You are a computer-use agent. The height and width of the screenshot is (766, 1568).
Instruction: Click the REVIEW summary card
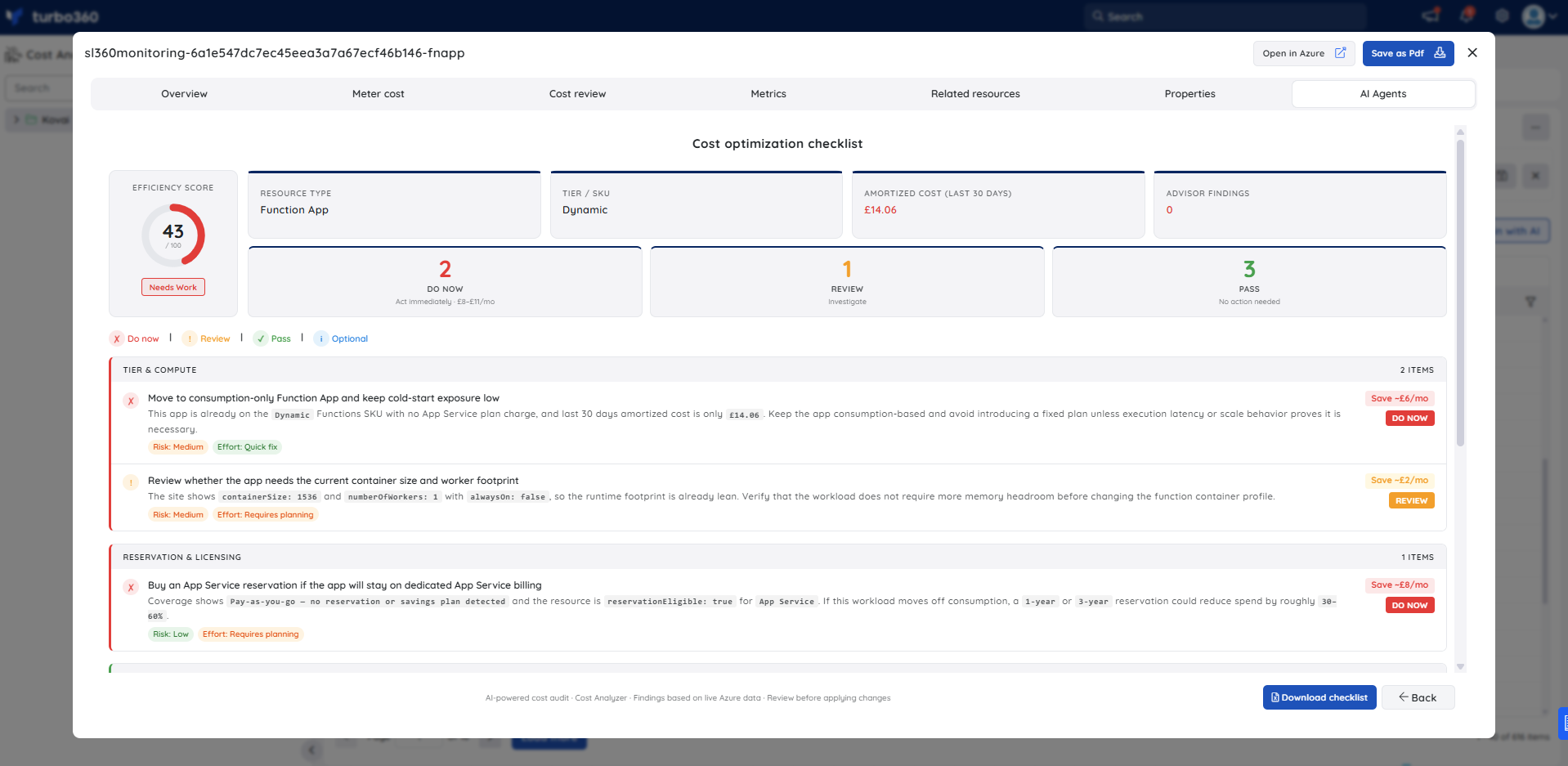click(x=847, y=282)
